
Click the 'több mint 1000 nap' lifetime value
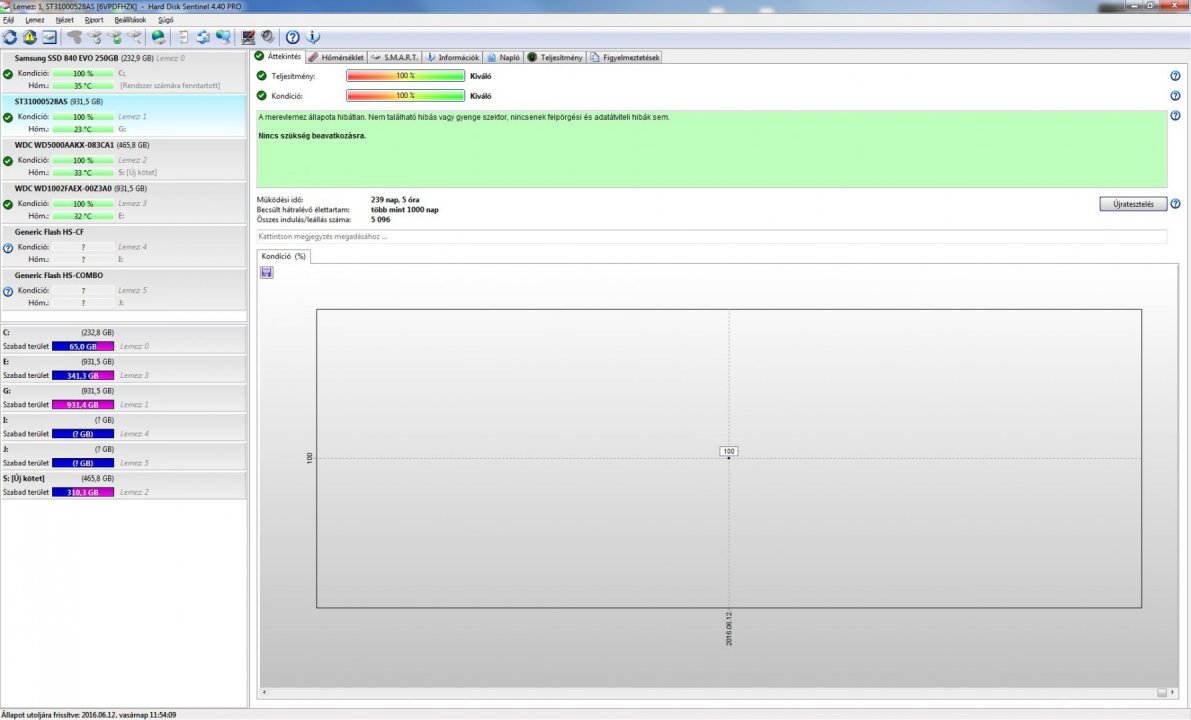405,210
